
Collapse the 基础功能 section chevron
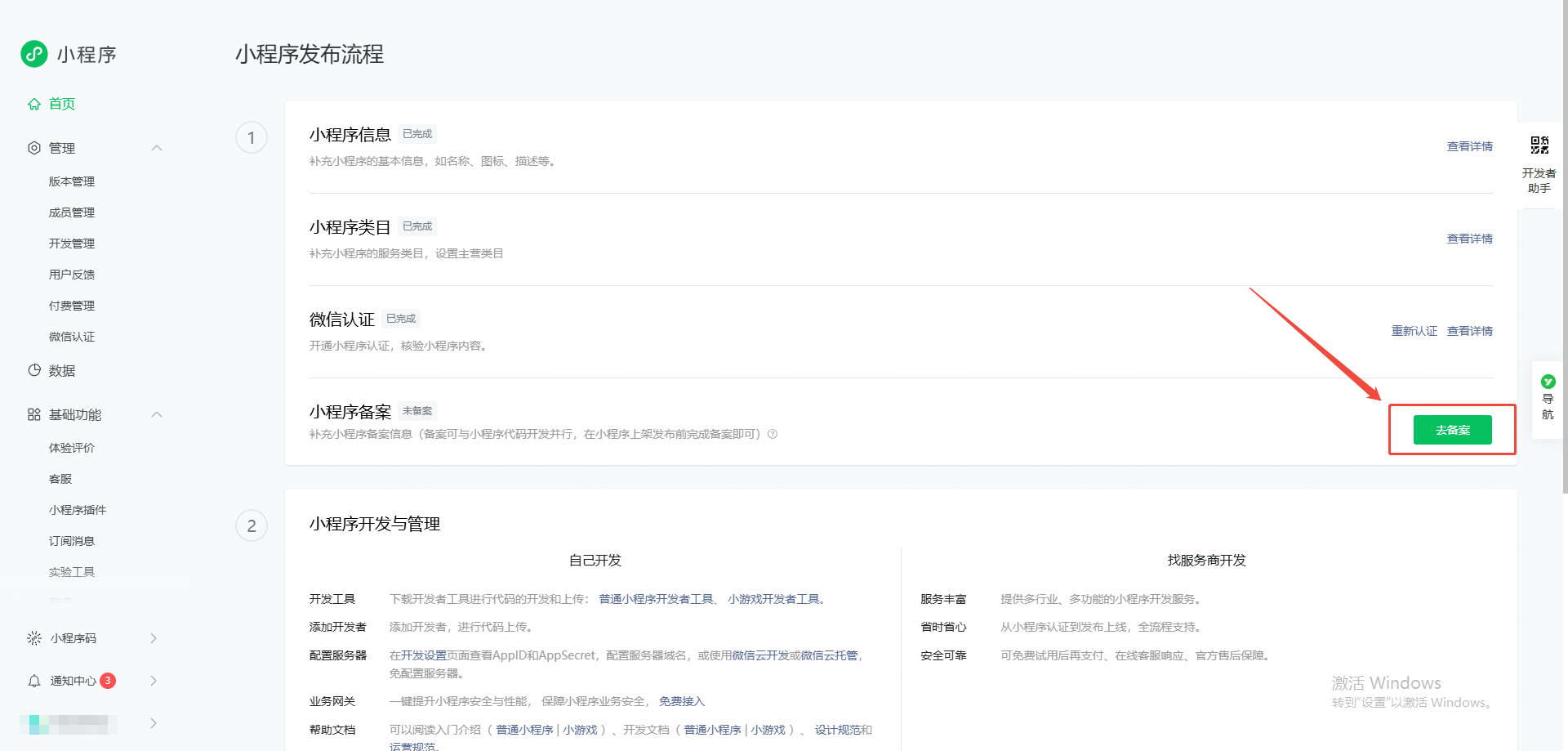click(157, 414)
